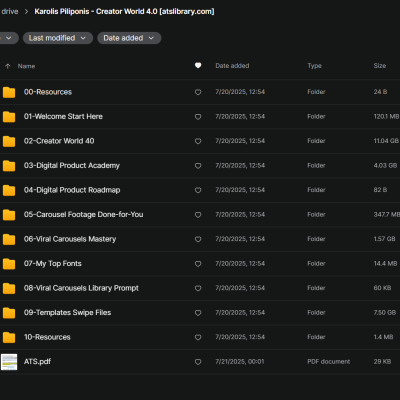Toggle favorite heart for 07-My Top Fonts

[198, 264]
